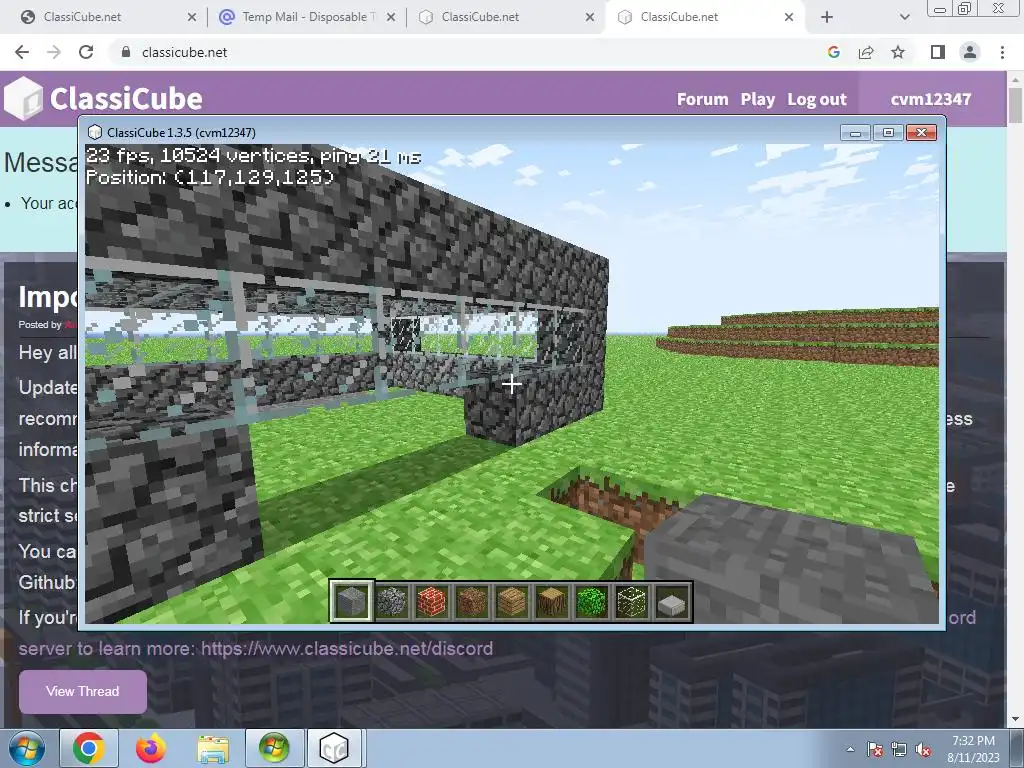Reload the classicube.net page
The image size is (1024, 768).
pyautogui.click(x=86, y=52)
